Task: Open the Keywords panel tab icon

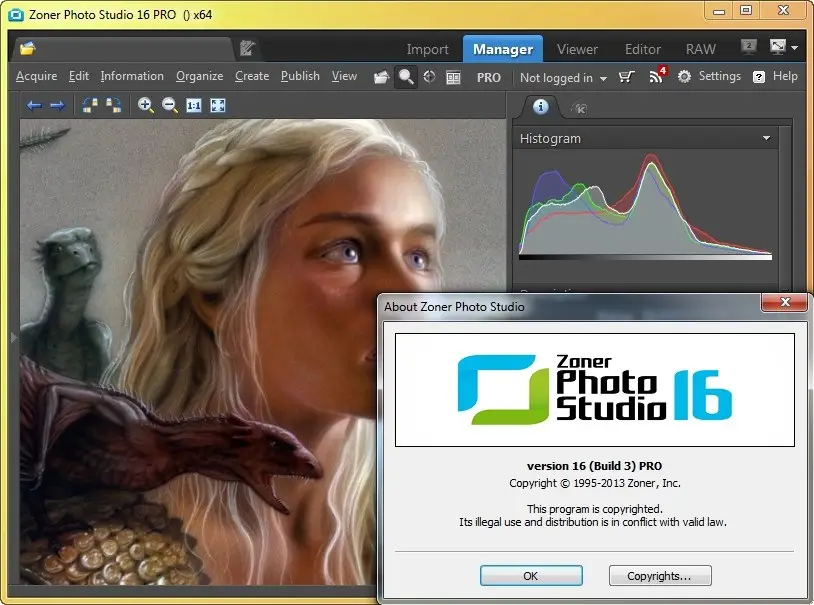Action: (x=579, y=108)
